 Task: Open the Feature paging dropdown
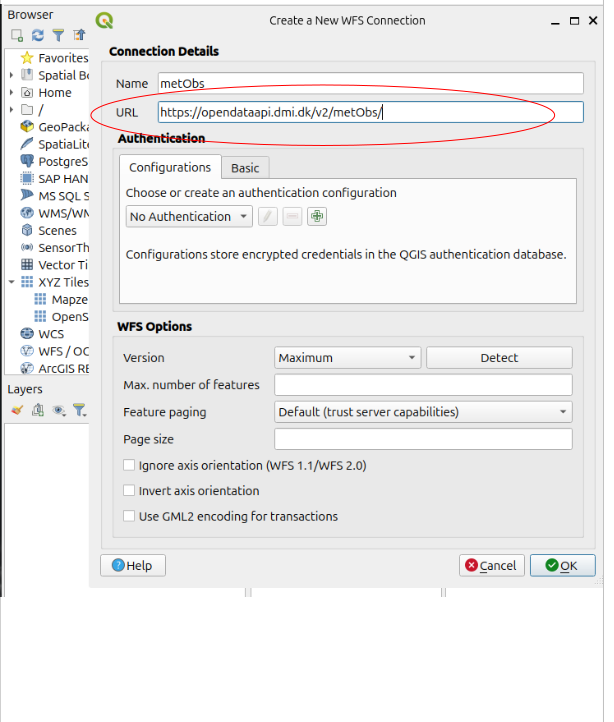tap(423, 412)
